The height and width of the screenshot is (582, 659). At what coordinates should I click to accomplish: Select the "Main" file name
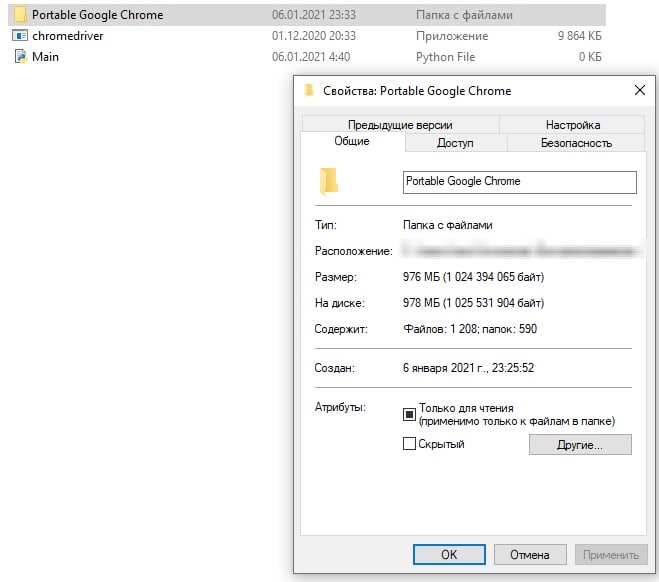(x=45, y=57)
